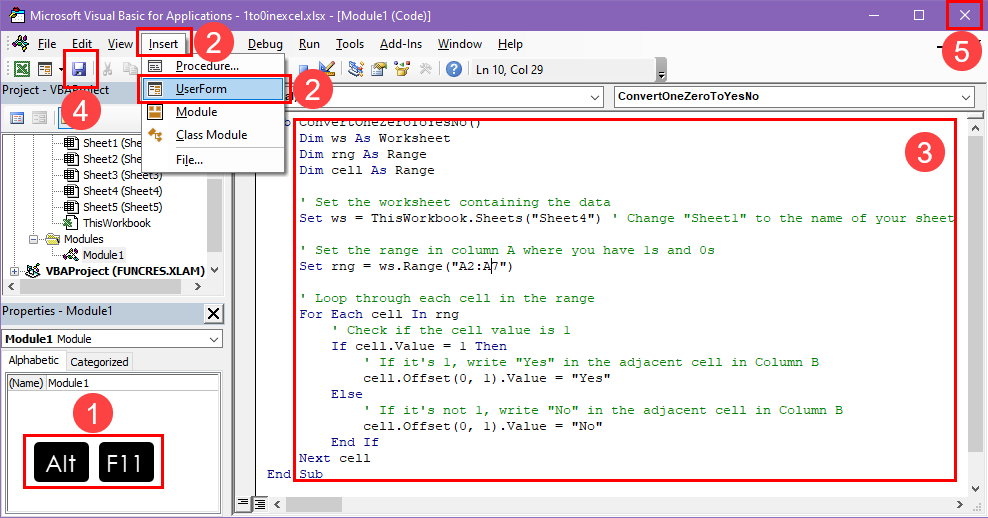Click the Else keyword line in code
Viewport: 988px width, 518px height.
click(x=347, y=394)
